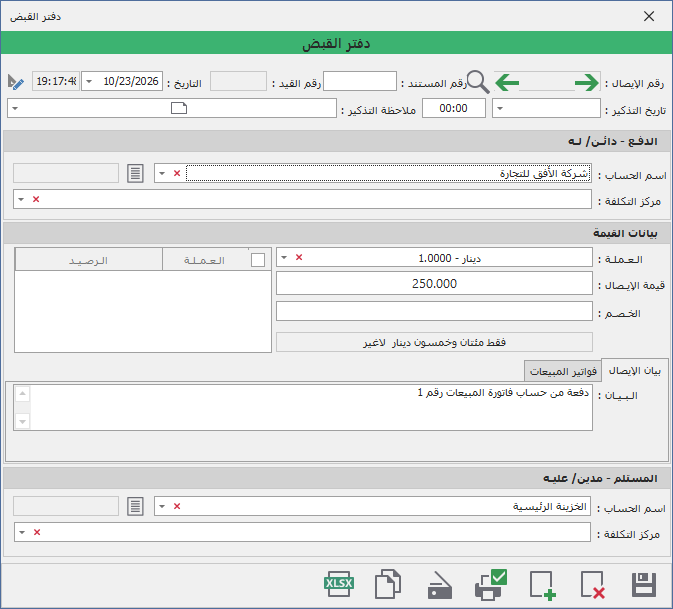The width and height of the screenshot is (673, 609).
Task: Open the تاريخ التذكير dropdown
Action: pyautogui.click(x=500, y=109)
